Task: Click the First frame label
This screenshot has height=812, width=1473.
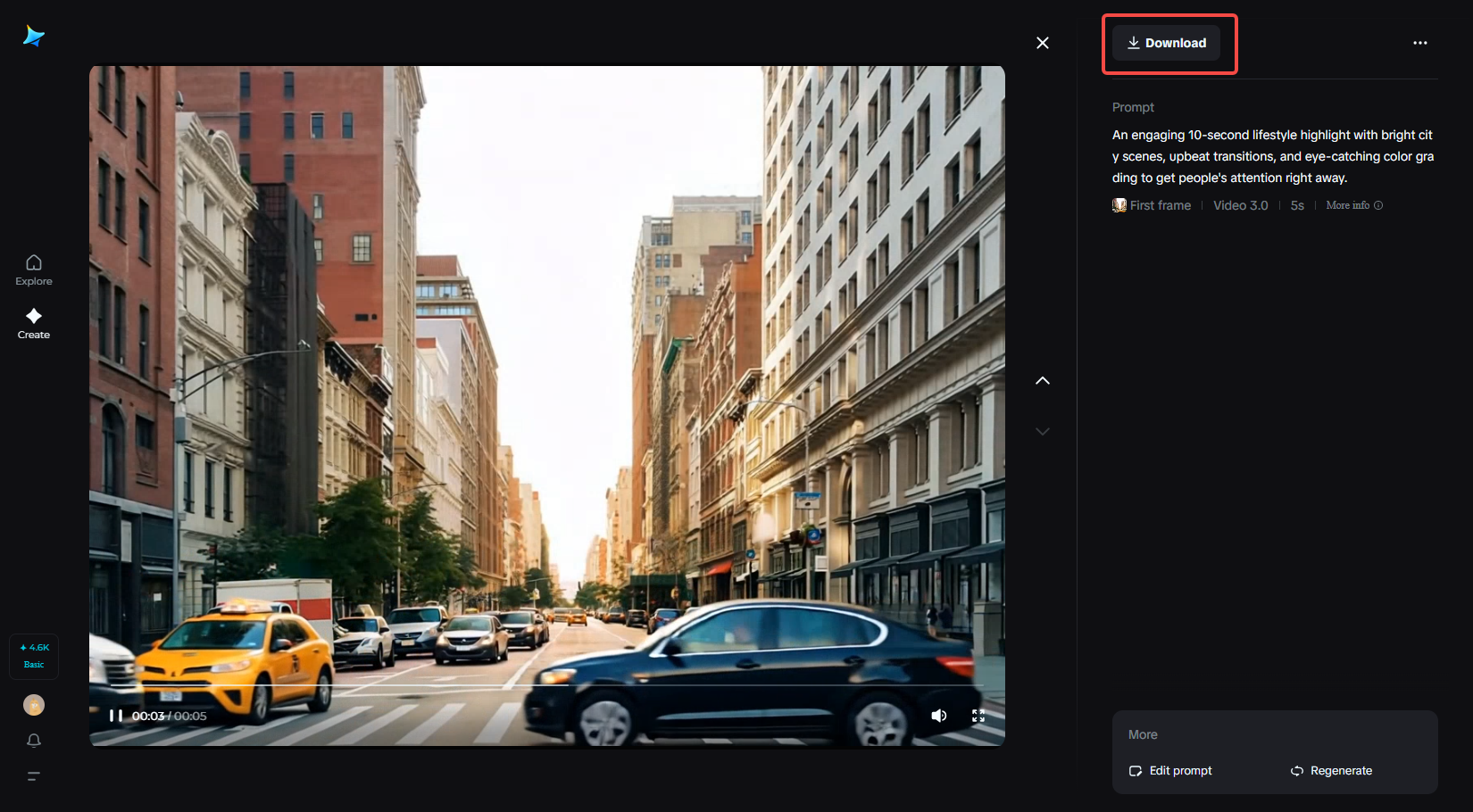Action: click(x=1161, y=205)
